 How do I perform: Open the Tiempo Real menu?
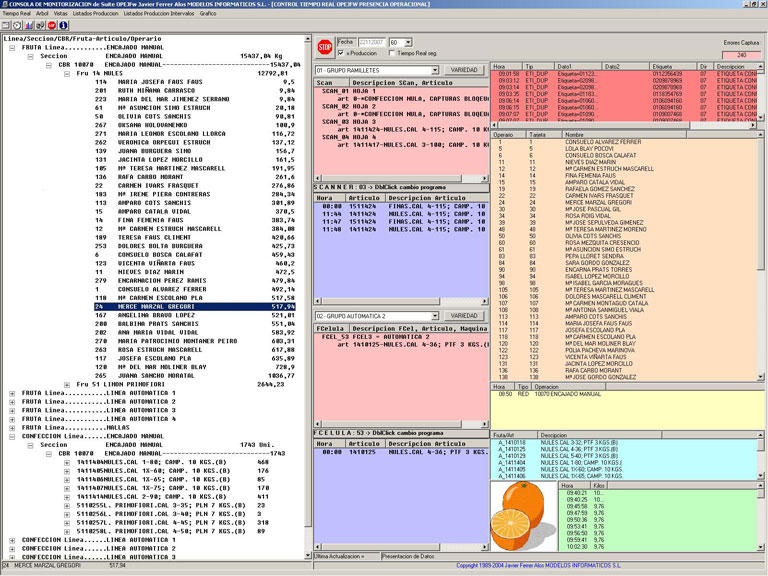tap(16, 14)
